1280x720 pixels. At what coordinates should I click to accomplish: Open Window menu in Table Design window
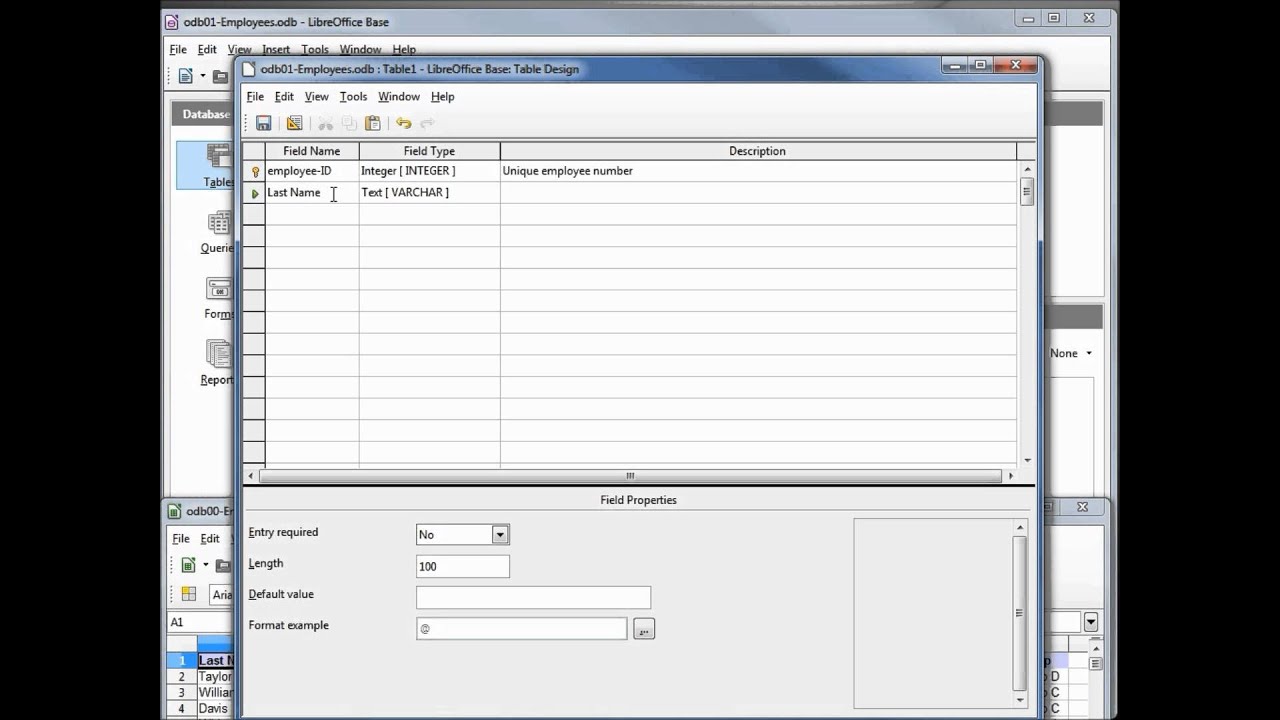(399, 97)
